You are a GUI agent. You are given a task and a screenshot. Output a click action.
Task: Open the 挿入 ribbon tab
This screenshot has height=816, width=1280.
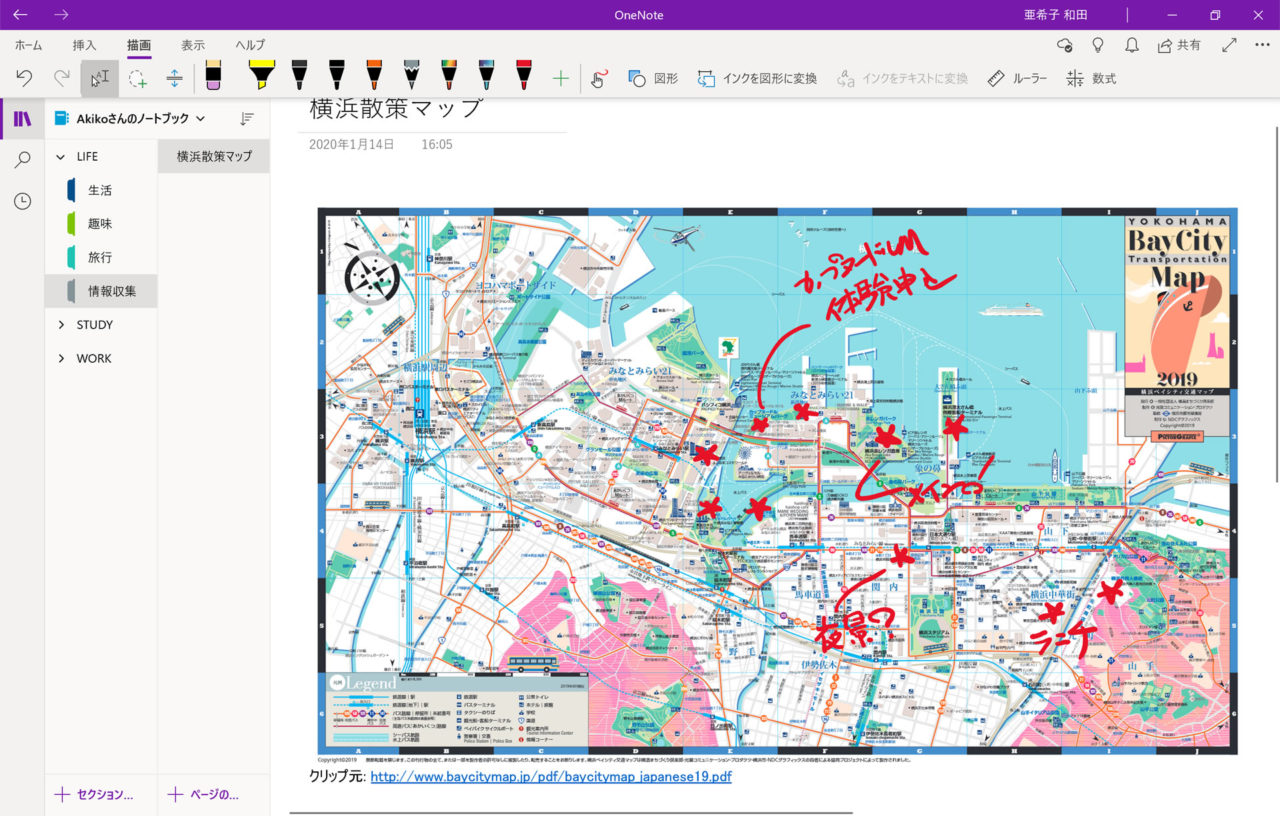85,45
